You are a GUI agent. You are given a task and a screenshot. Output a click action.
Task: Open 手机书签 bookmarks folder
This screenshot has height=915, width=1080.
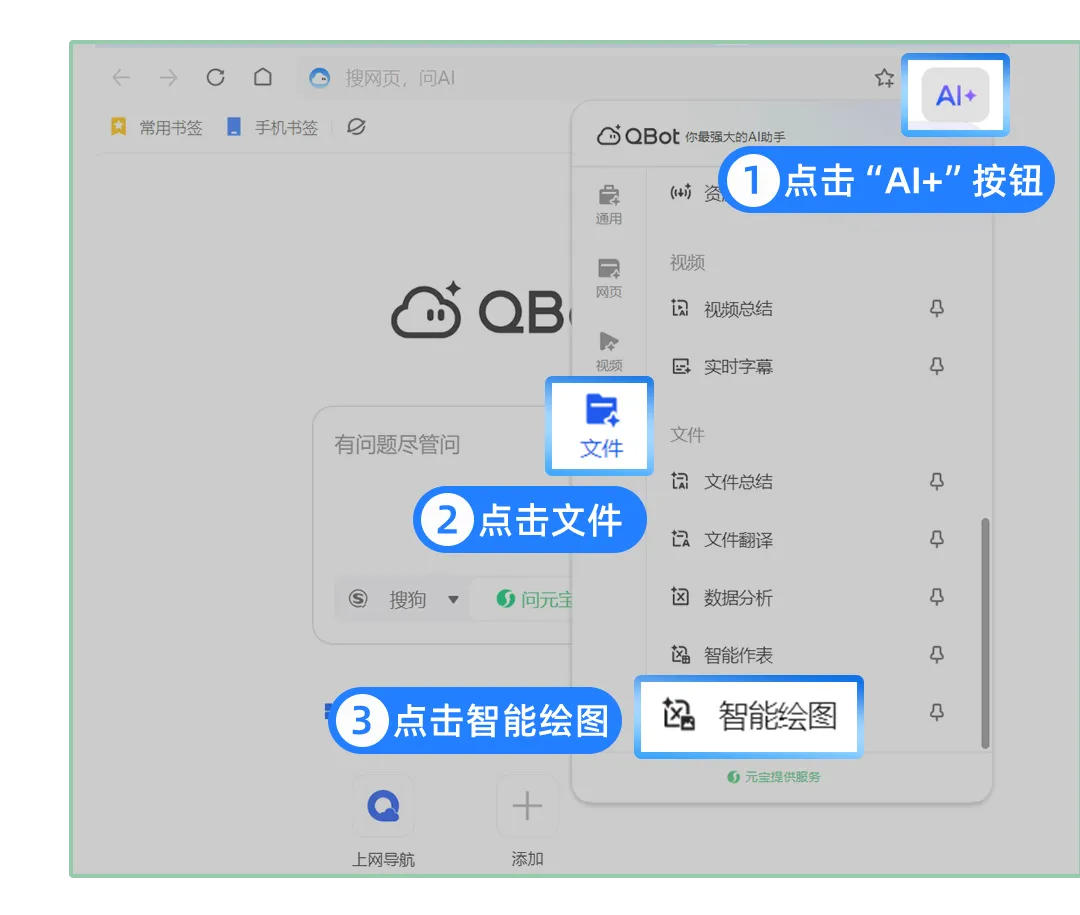click(x=273, y=127)
